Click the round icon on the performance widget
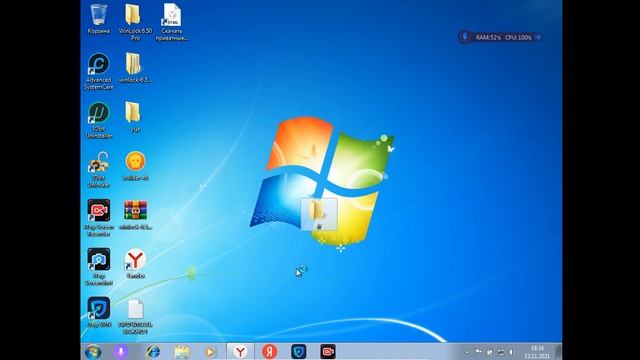This screenshot has width=640, height=360. click(x=464, y=37)
